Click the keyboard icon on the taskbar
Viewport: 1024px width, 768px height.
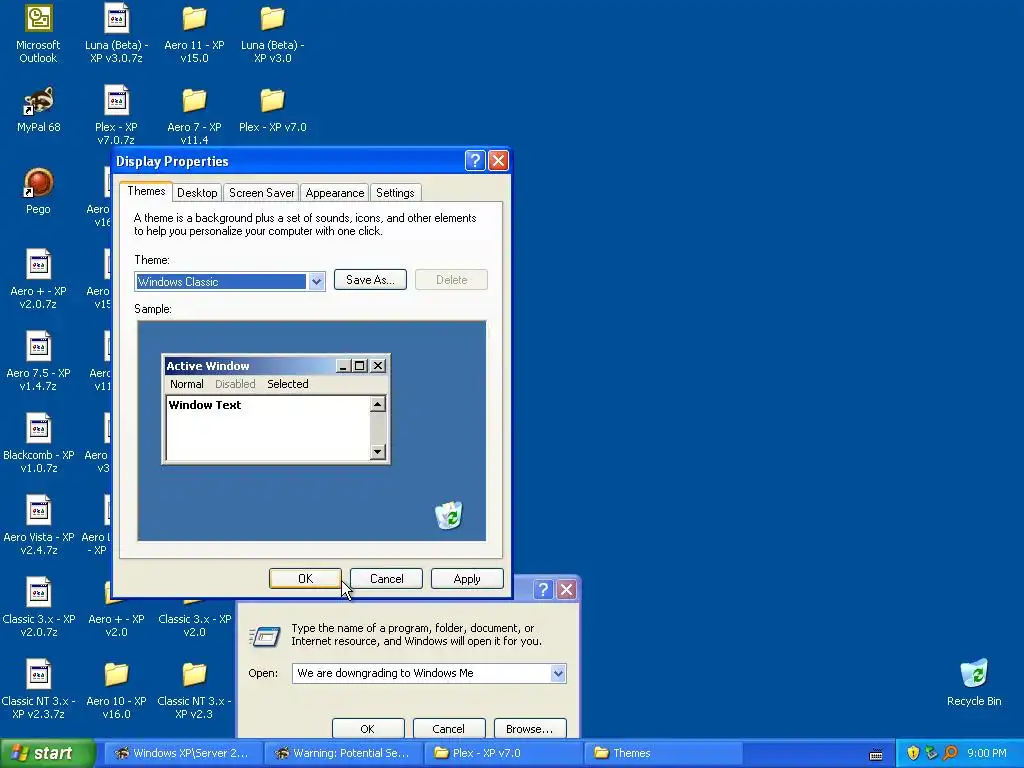[x=876, y=754]
